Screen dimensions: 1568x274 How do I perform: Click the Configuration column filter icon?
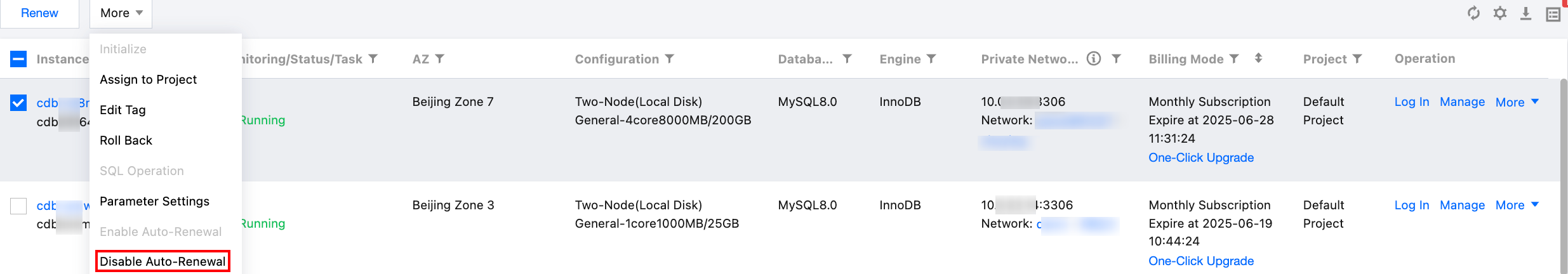click(x=669, y=59)
